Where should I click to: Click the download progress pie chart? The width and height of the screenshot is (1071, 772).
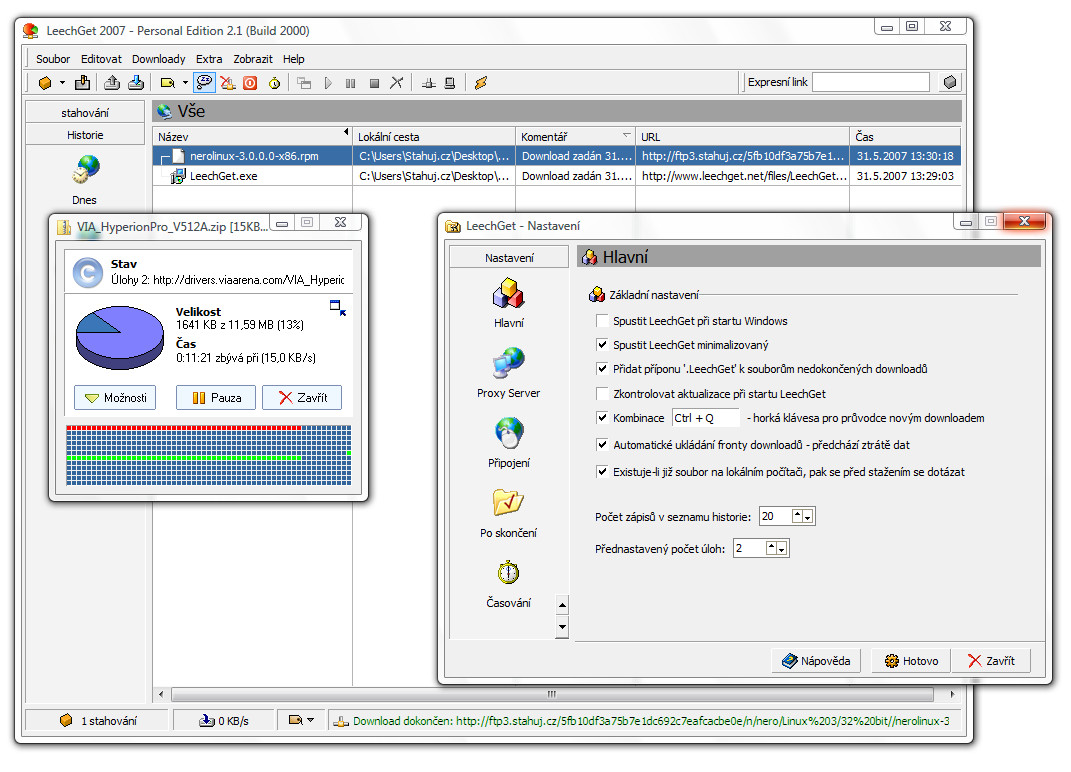click(120, 337)
